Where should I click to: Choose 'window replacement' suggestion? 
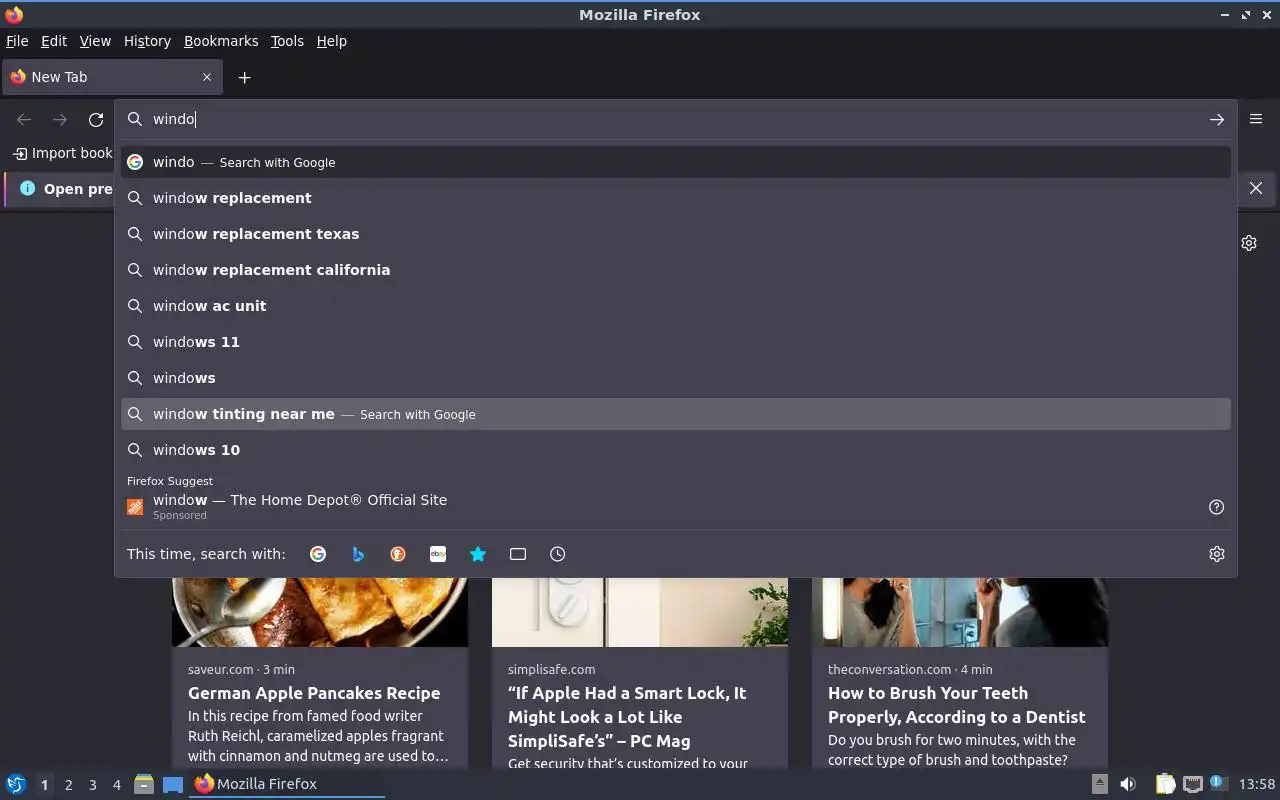(x=676, y=198)
